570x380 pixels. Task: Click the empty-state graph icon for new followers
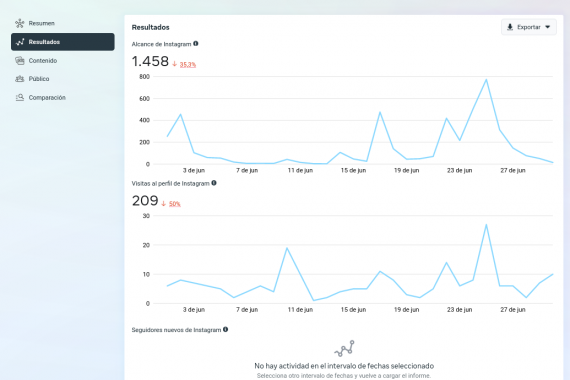pos(344,348)
